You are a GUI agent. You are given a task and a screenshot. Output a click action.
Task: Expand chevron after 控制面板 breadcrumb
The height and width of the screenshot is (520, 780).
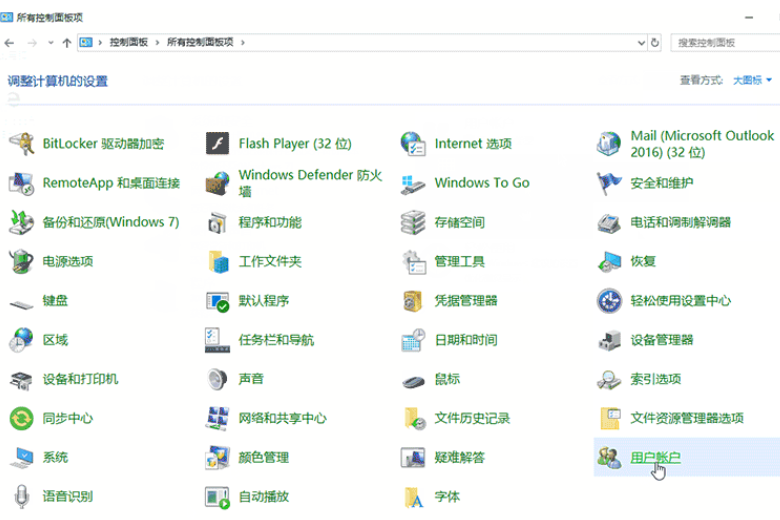pyautogui.click(x=157, y=43)
